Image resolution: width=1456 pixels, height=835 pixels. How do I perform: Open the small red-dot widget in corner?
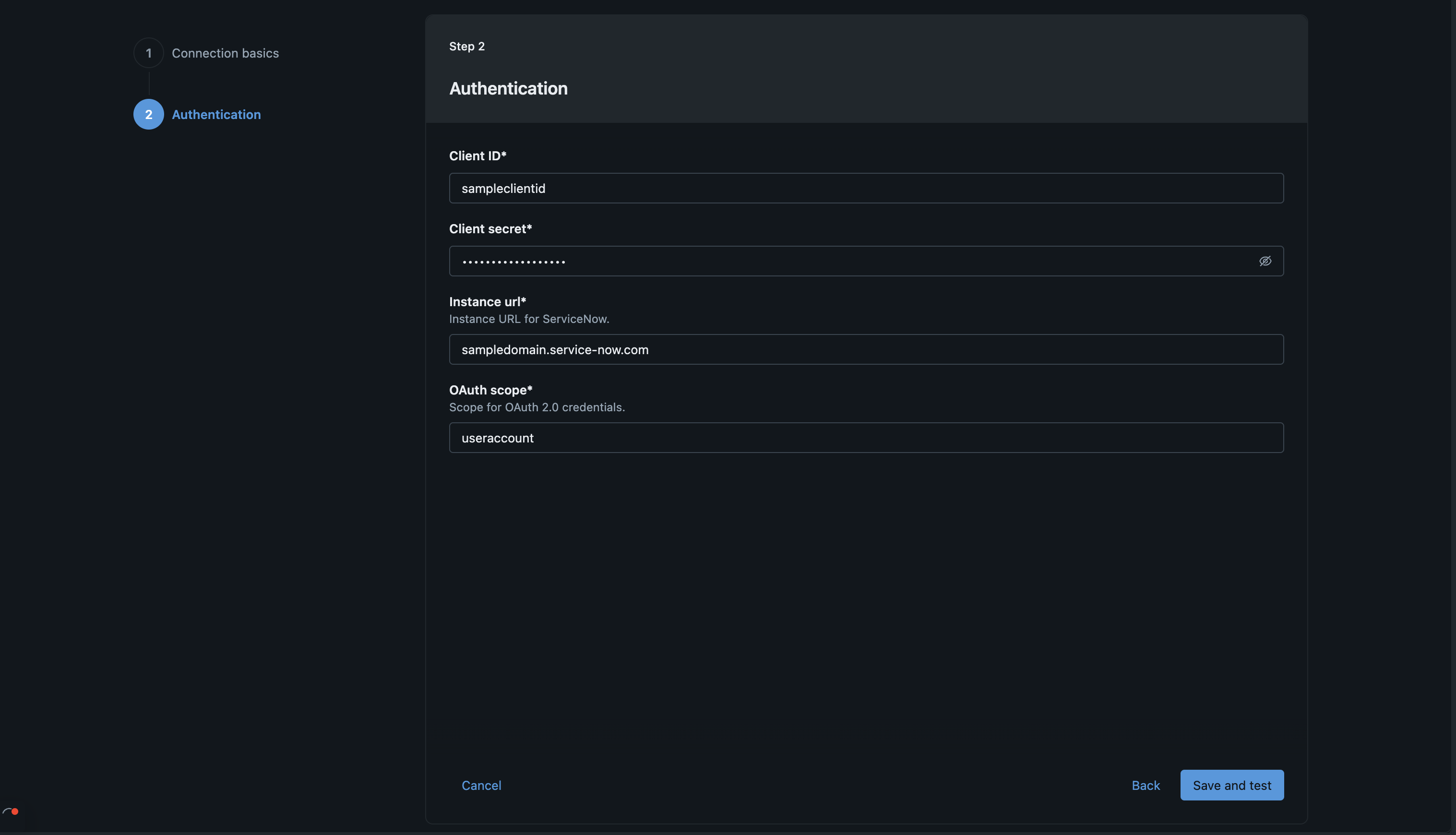coord(11,811)
